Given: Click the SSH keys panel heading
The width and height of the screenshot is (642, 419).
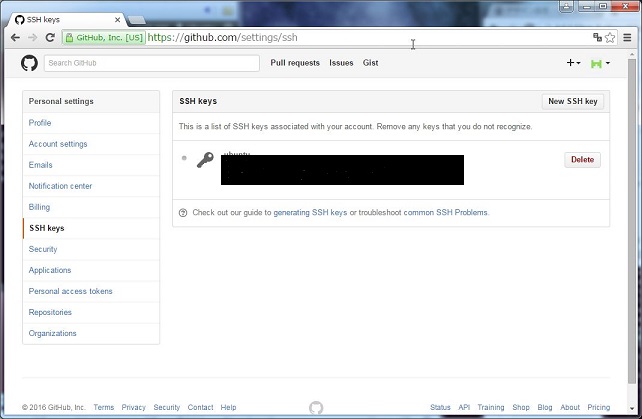Looking at the screenshot, I should (x=198, y=102).
